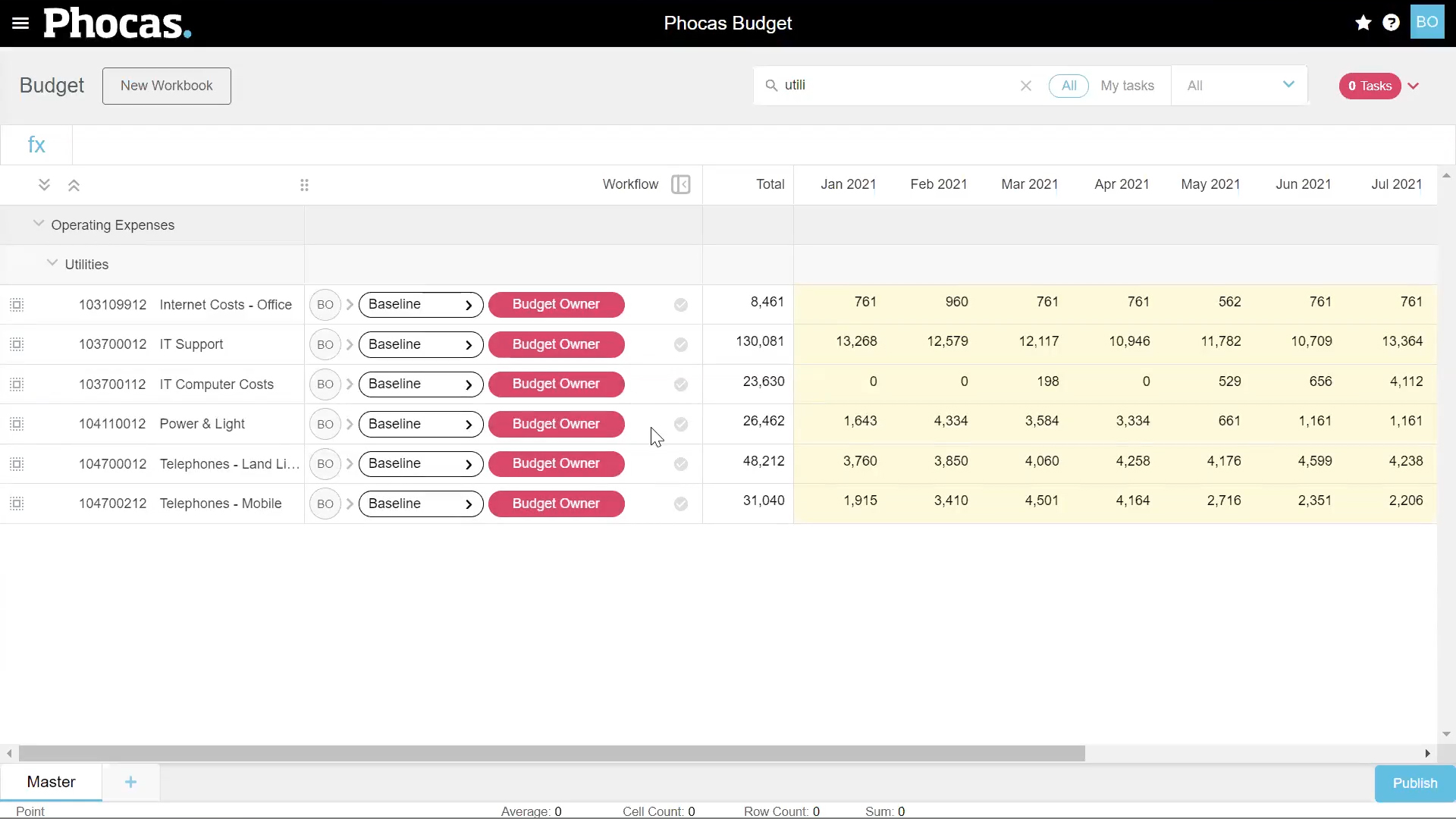Expand all rows double-chevron down icon
This screenshot has height=819, width=1456.
pos(44,185)
